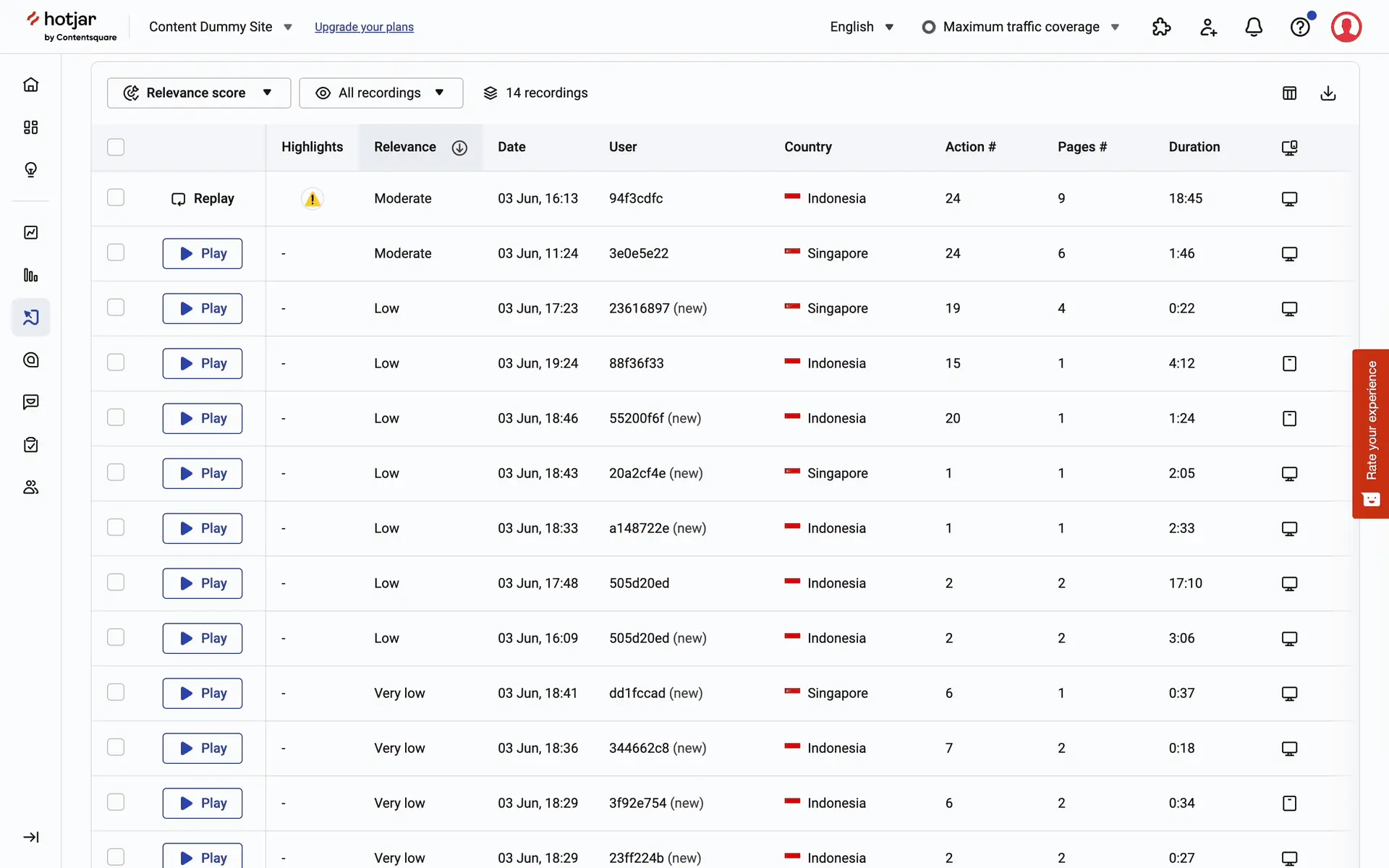Image resolution: width=1389 pixels, height=868 pixels.
Task: Play the recording from user 23616897
Action: point(203,308)
